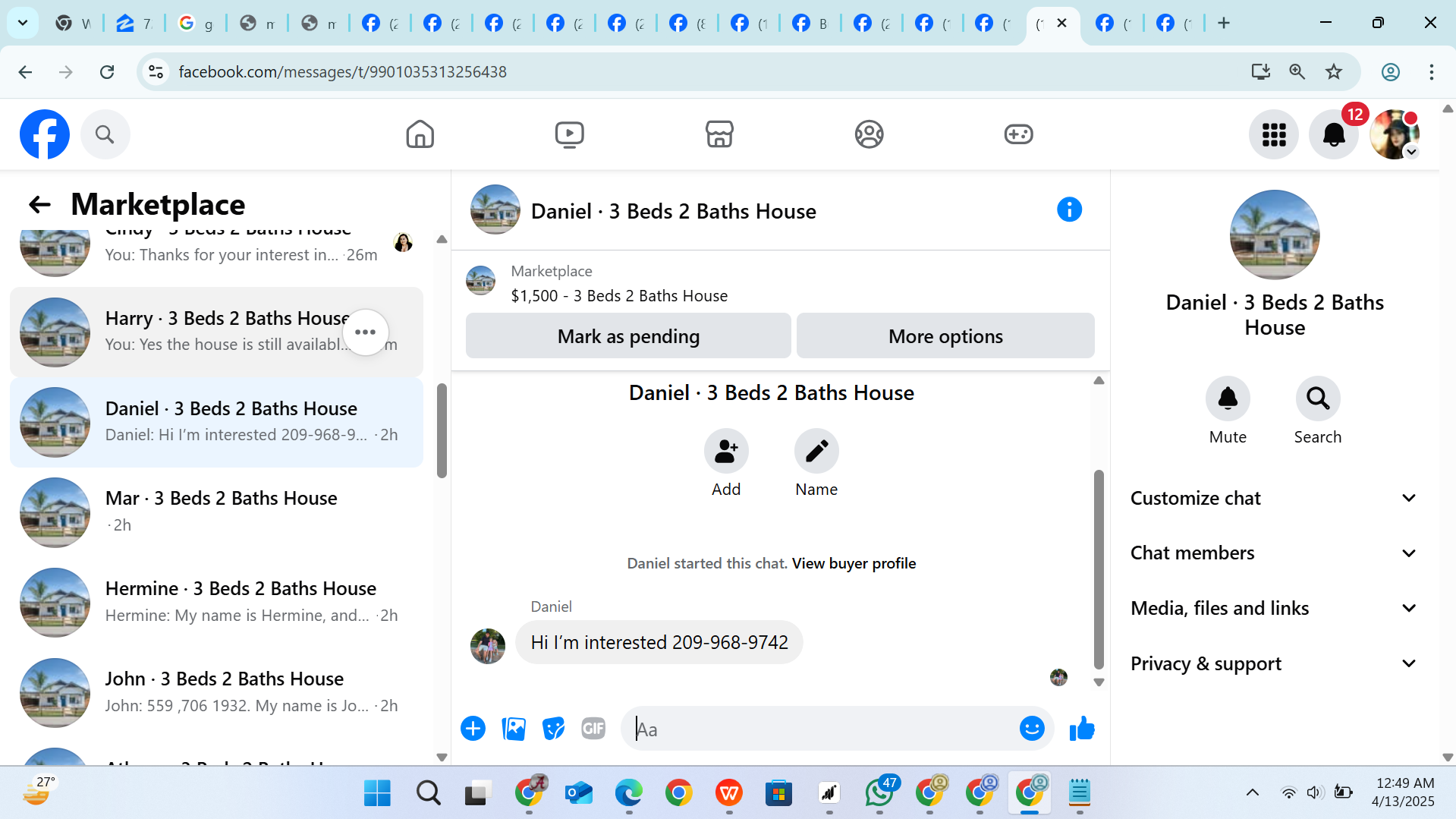
Task: Expand Chat members section
Action: (x=1274, y=553)
